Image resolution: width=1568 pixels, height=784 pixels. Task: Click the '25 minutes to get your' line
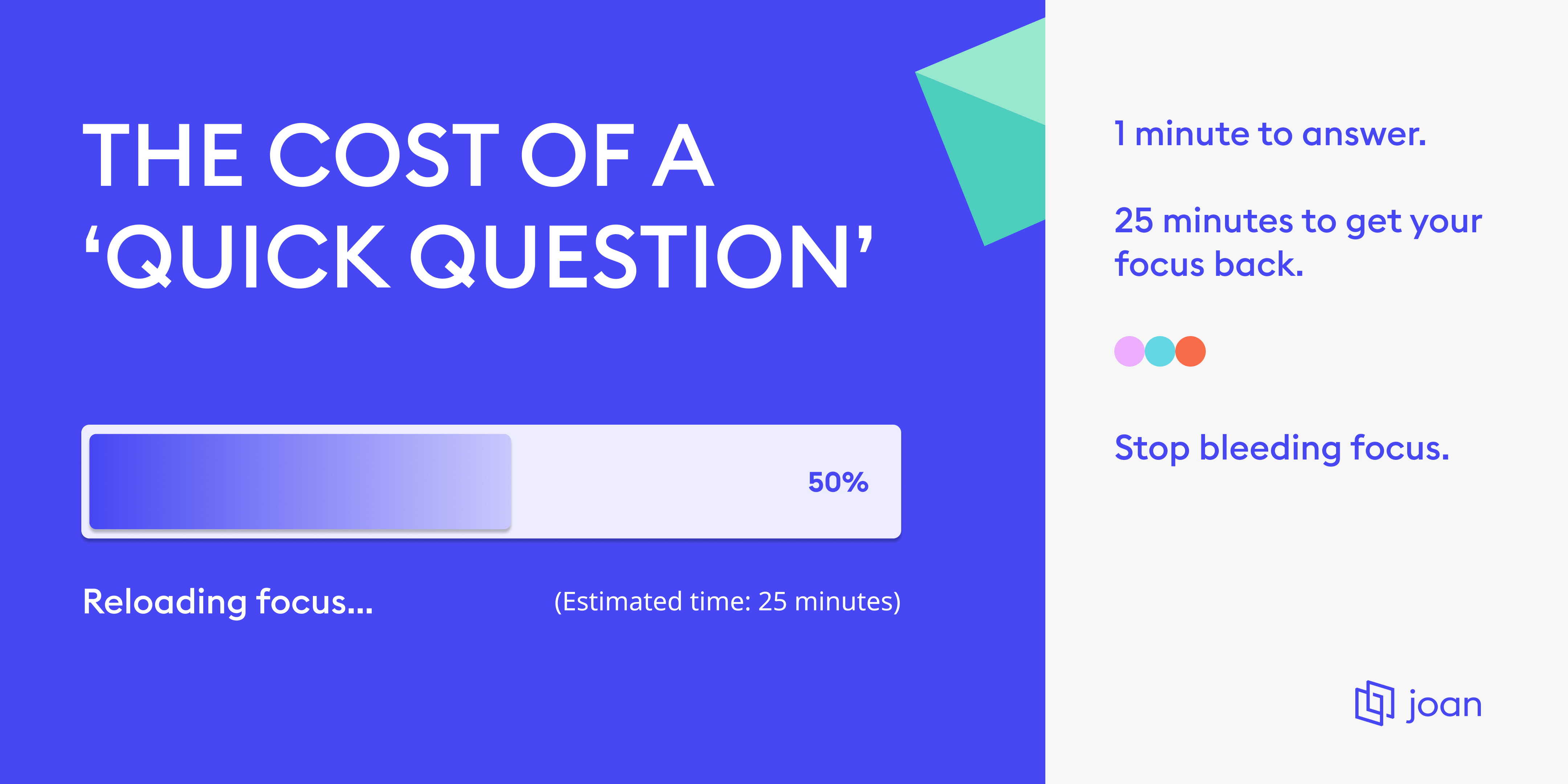pos(1298,220)
